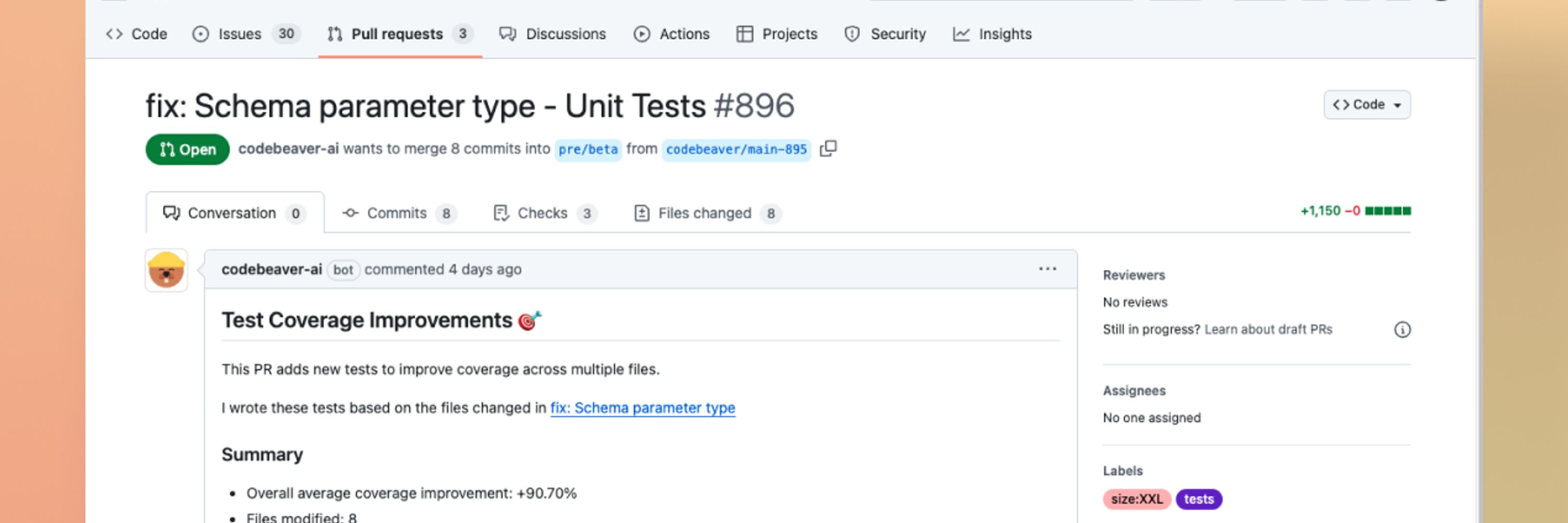Viewport: 1568px width, 523px height.
Task: Select the Conversation tab
Action: 234,213
